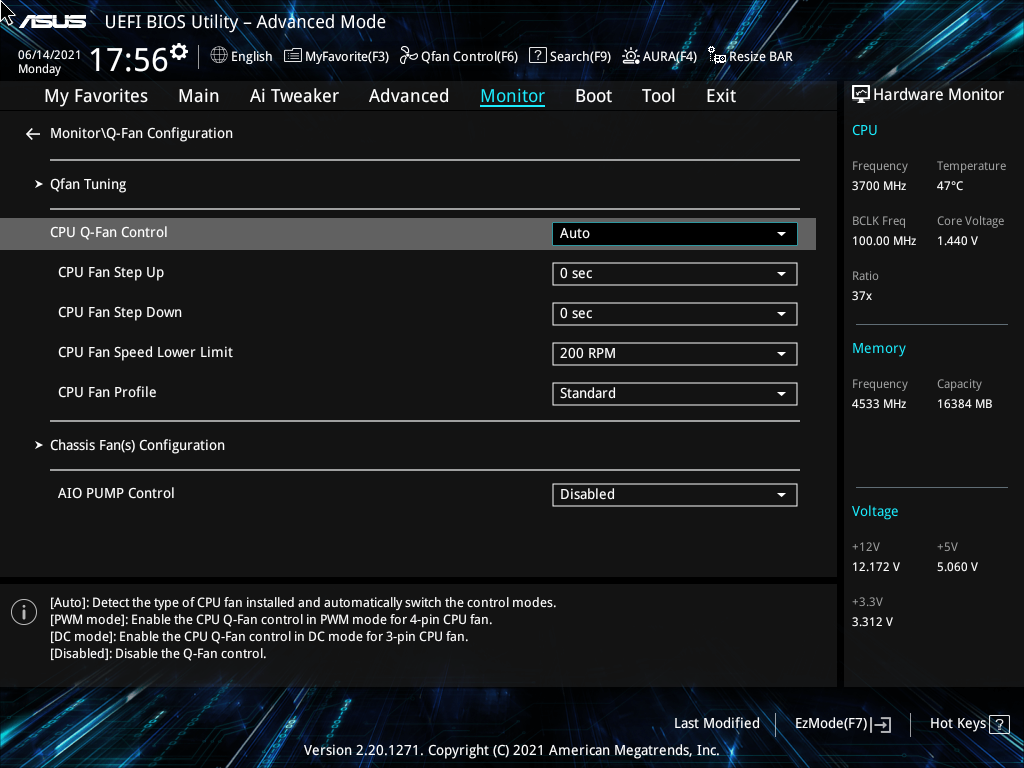
Task: Open CPU Fan Step Down dropdown
Action: click(x=675, y=313)
